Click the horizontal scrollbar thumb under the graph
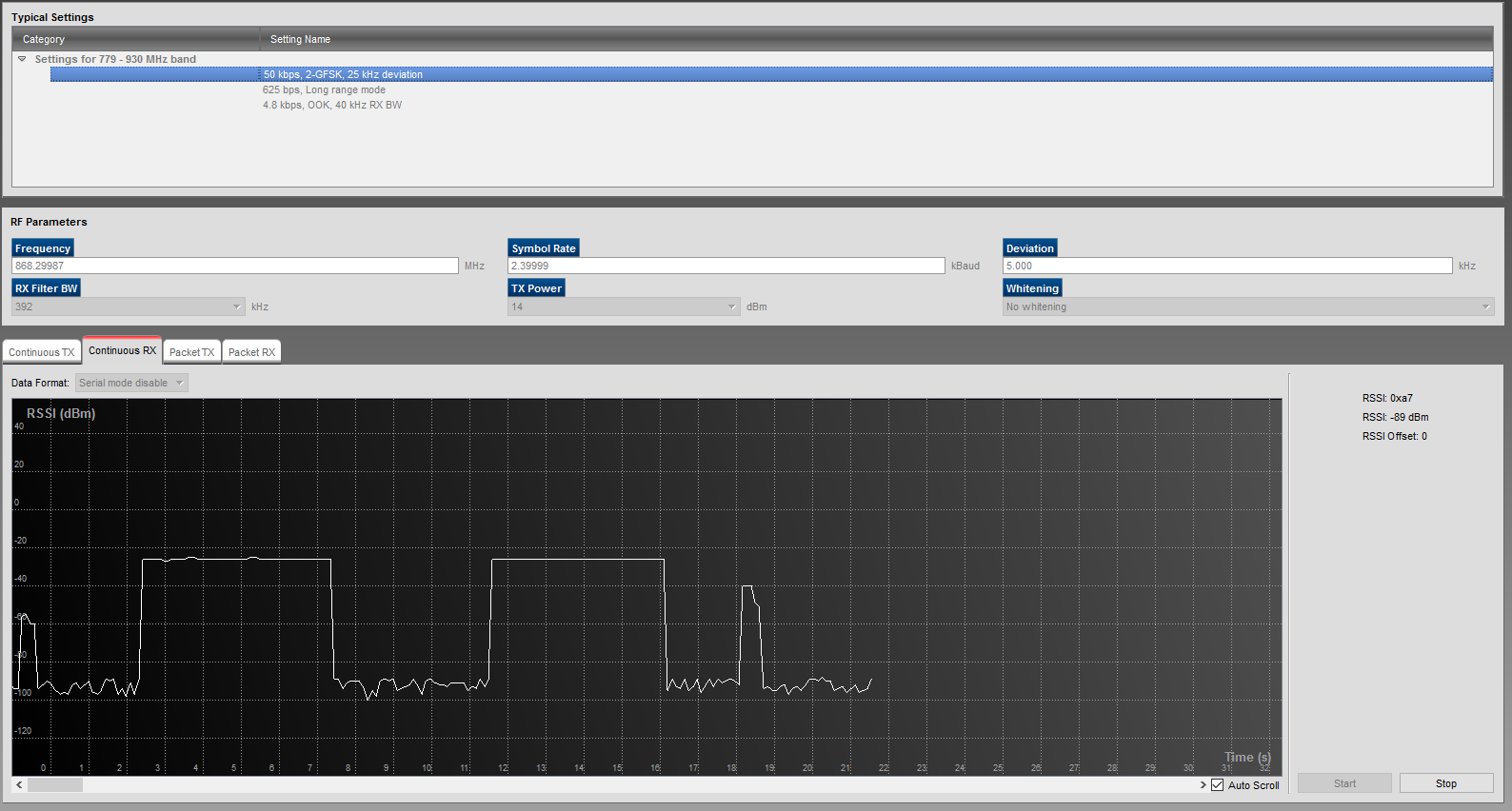Viewport: 1512px width, 811px height. (55, 785)
